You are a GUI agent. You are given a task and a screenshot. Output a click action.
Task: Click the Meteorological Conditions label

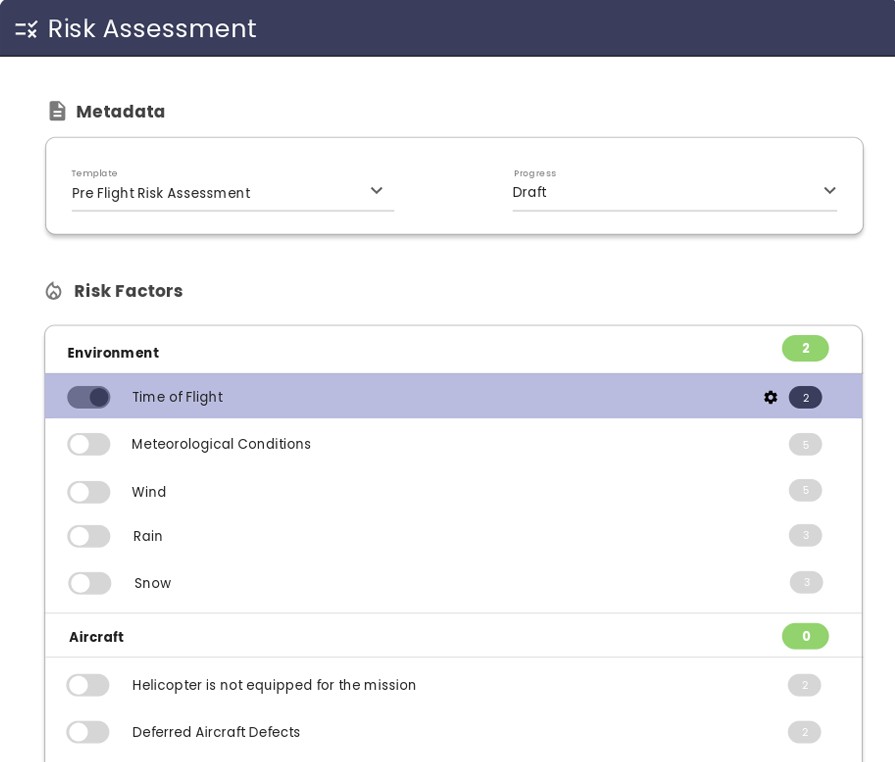(x=221, y=445)
